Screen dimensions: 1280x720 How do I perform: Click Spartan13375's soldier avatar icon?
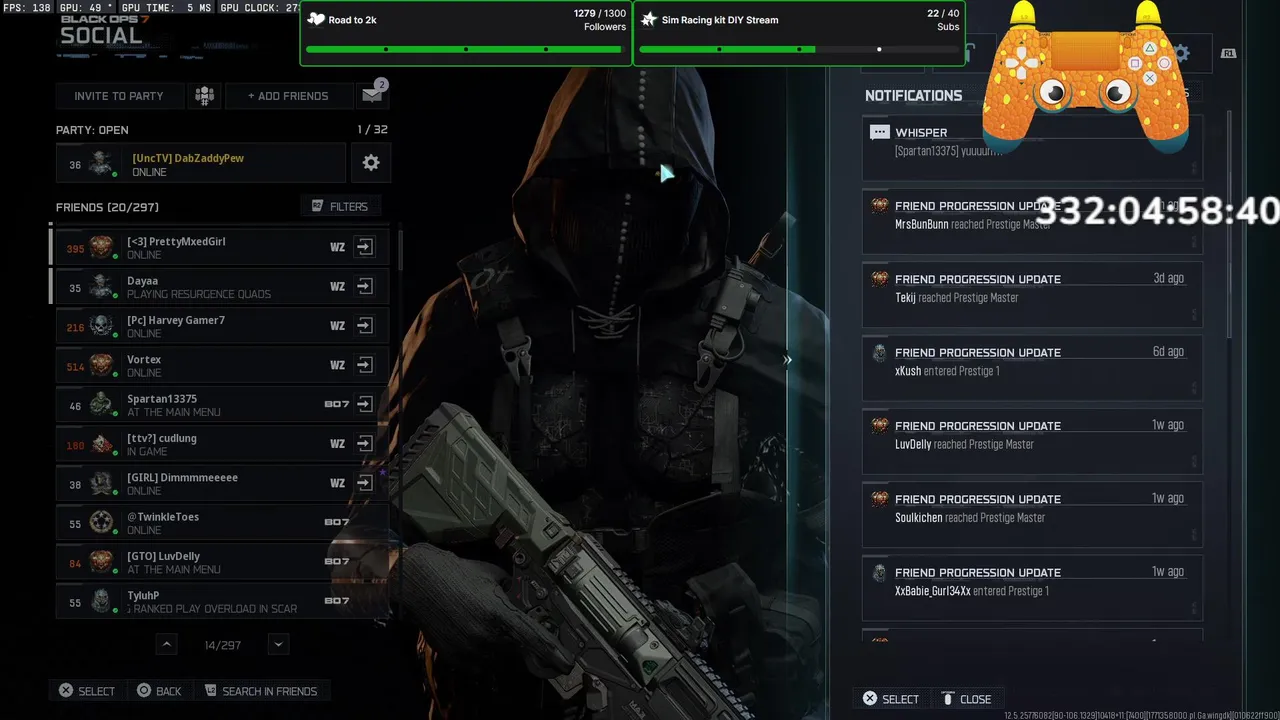(101, 404)
